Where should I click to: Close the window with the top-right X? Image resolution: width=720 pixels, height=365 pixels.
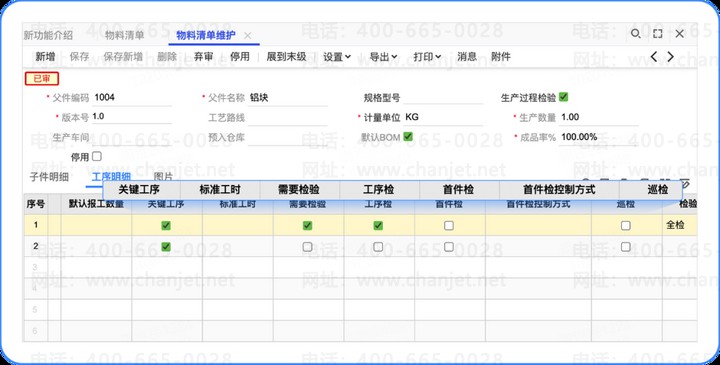(x=680, y=34)
